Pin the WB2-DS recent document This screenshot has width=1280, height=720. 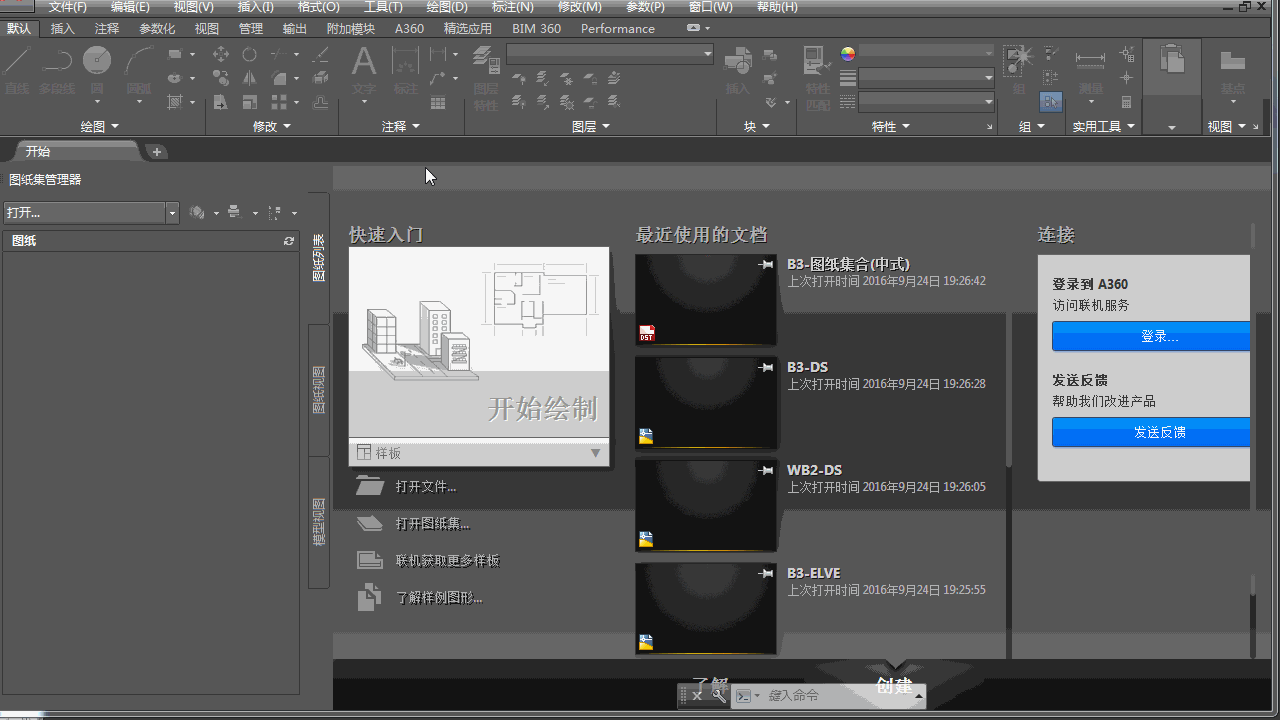coord(766,471)
